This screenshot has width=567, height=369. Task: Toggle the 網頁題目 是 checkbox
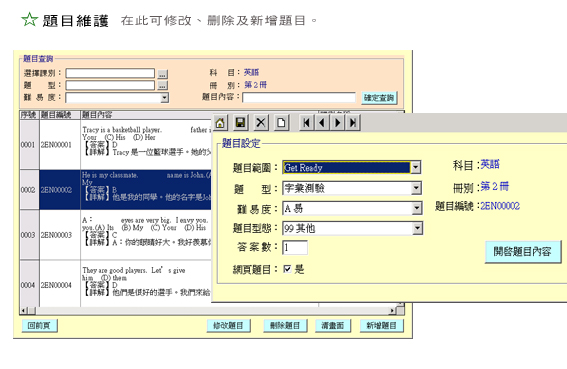[287, 269]
